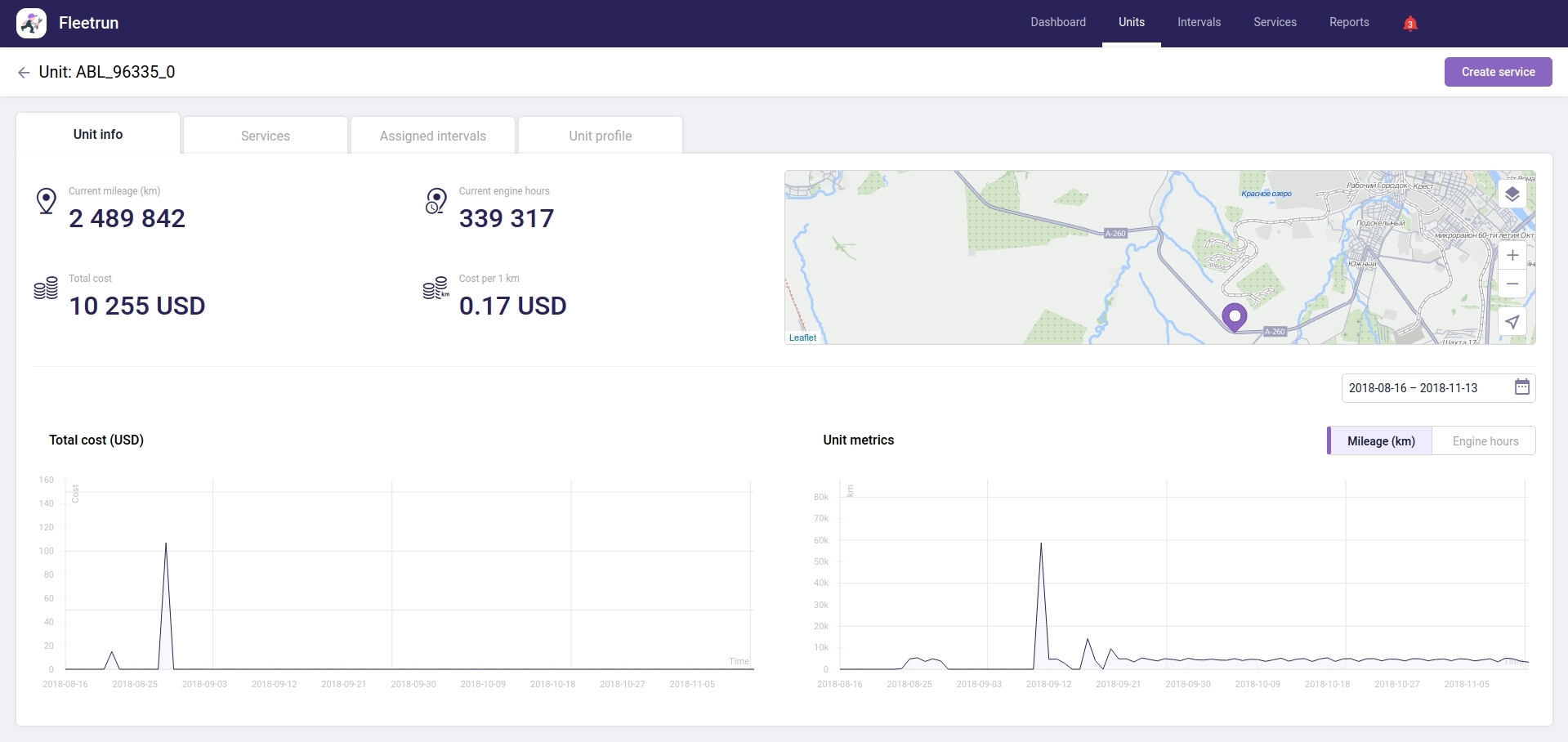This screenshot has height=742, width=1568.
Task: Open the notification bell with badge 3
Action: click(1409, 23)
